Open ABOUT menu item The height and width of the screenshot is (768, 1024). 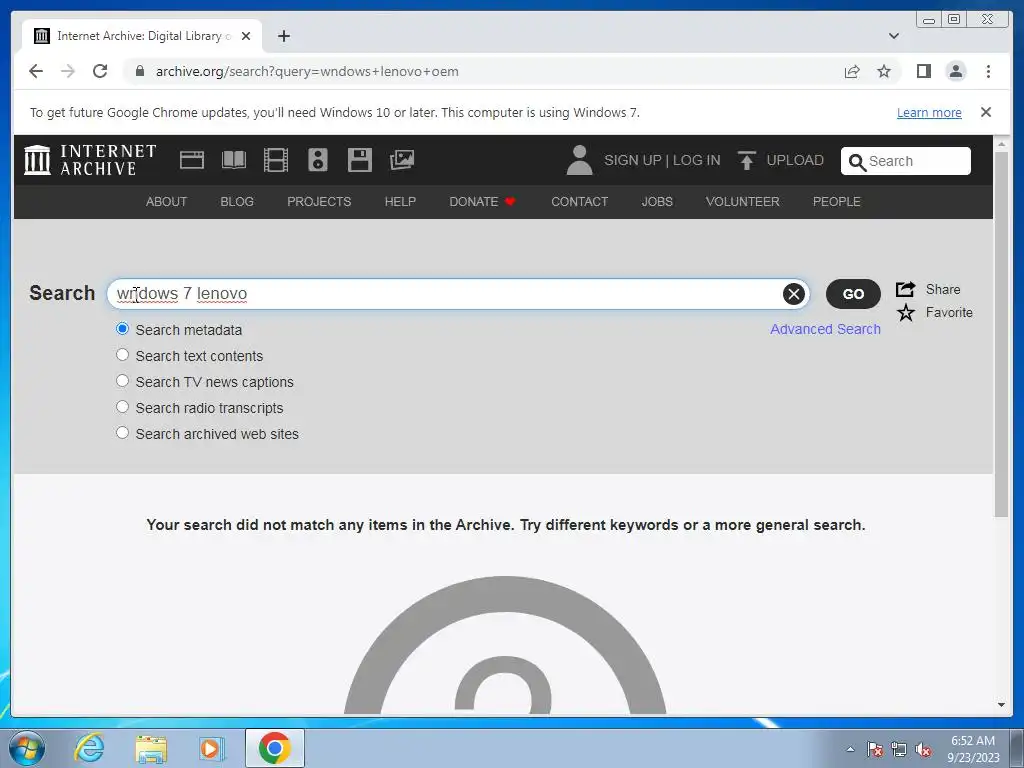point(166,202)
